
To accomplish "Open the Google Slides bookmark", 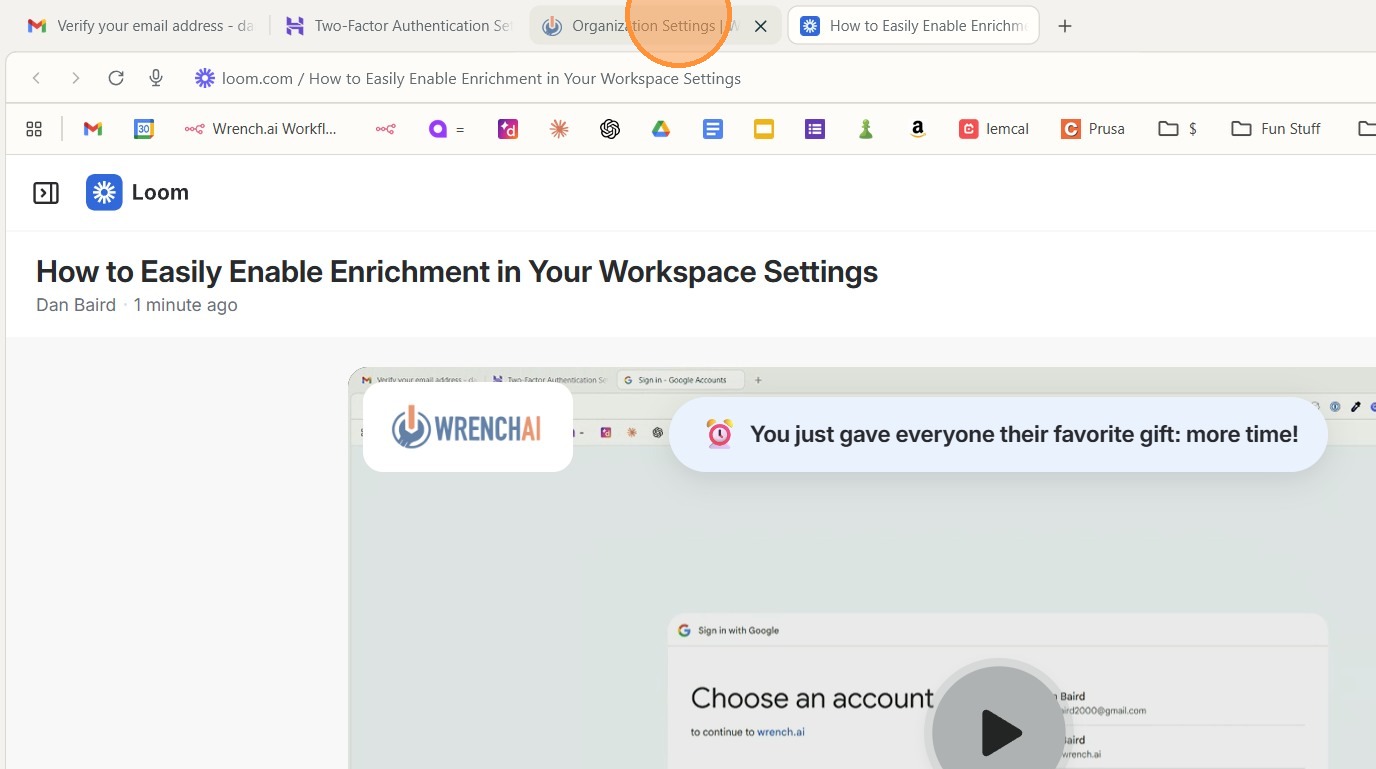I will [764, 129].
